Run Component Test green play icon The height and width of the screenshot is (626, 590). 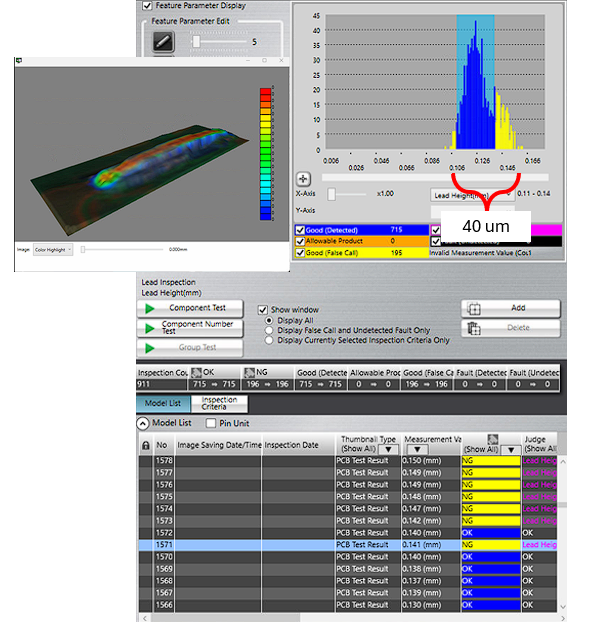[150, 309]
